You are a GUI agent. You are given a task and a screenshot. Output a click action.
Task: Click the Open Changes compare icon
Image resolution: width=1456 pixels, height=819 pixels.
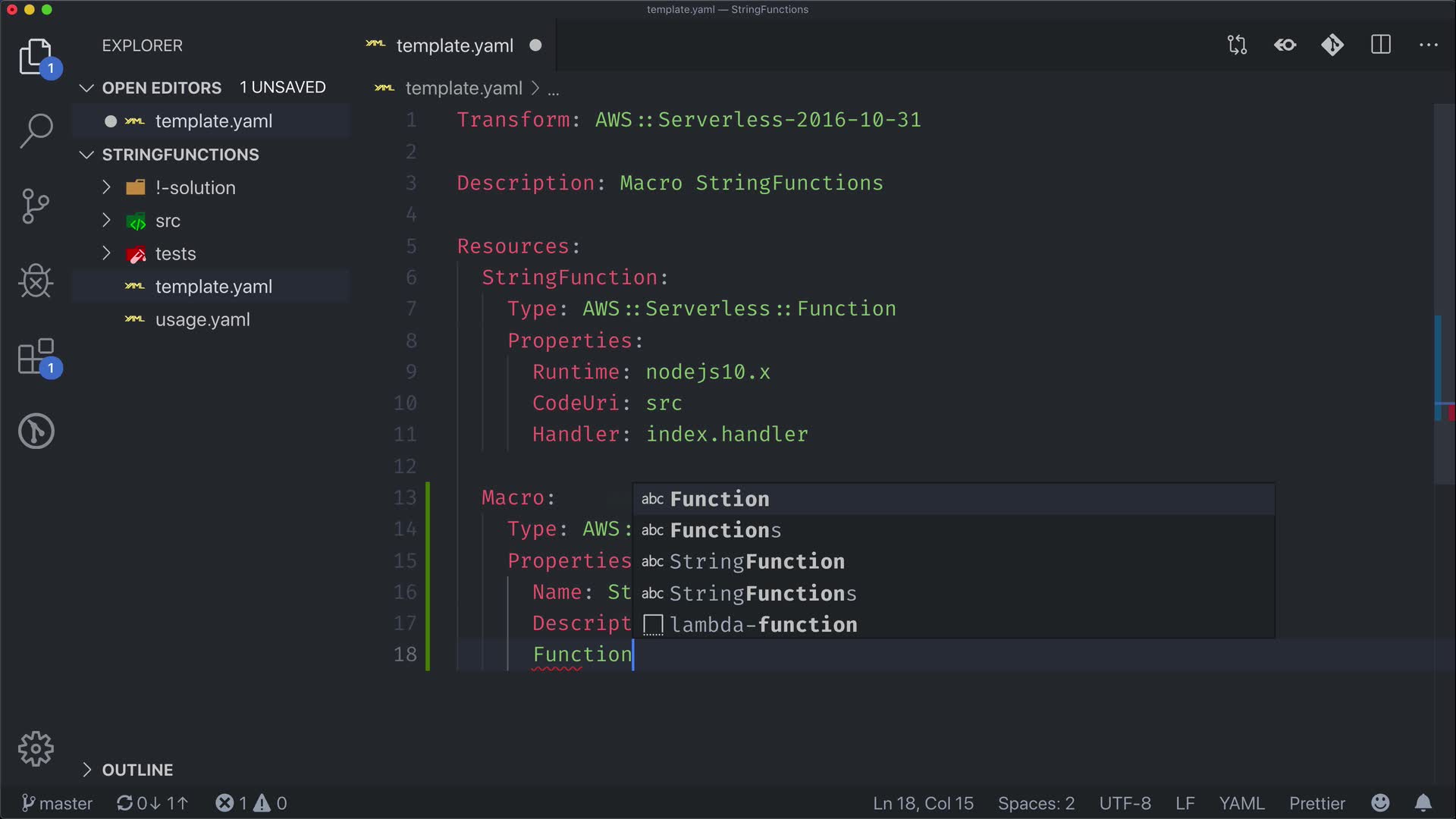(x=1237, y=45)
